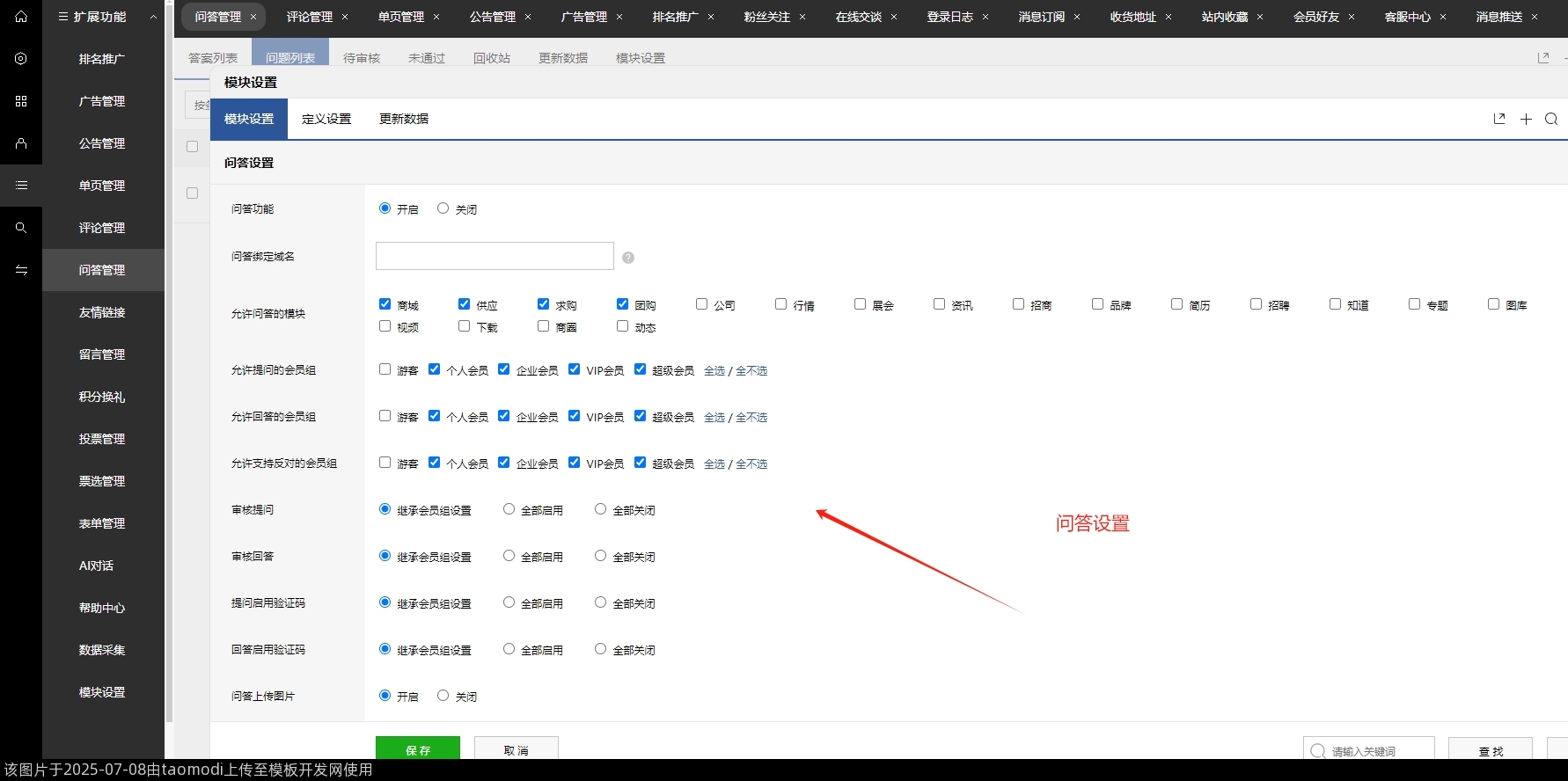This screenshot has height=781, width=1568.
Task: Check the 视频 module checkbox
Action: pyautogui.click(x=385, y=326)
